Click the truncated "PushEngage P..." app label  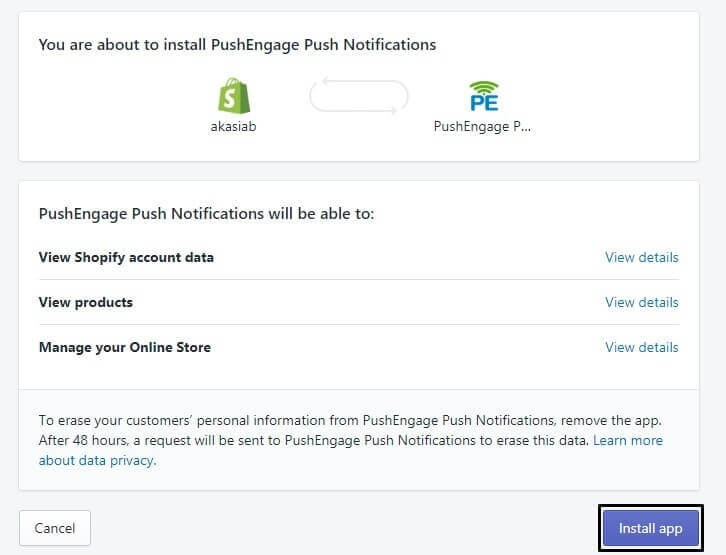tap(482, 127)
